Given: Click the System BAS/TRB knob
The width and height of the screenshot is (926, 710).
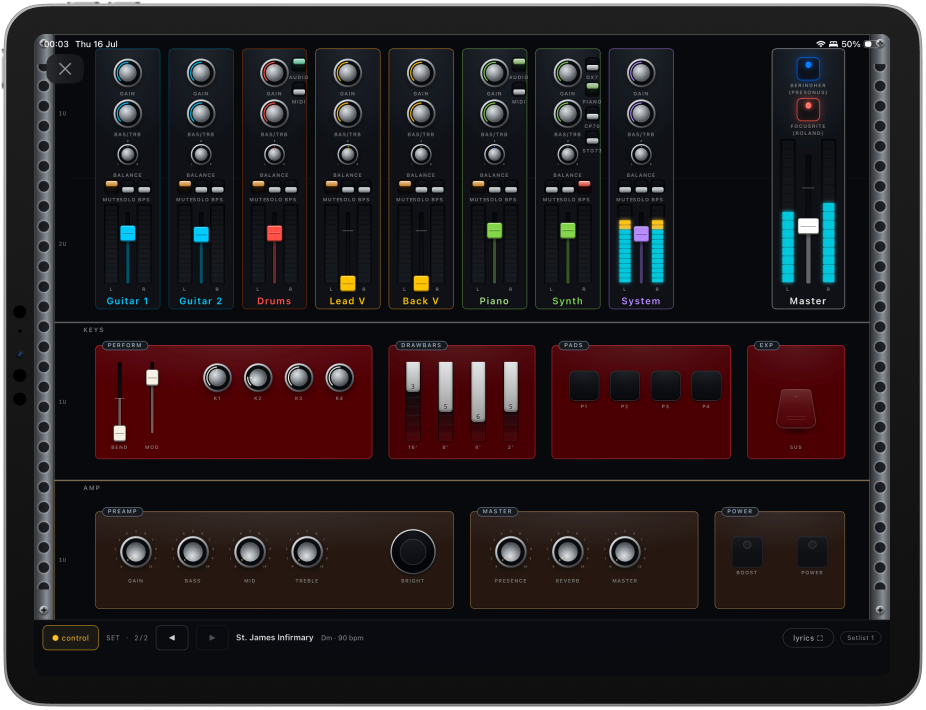Looking at the screenshot, I should point(641,114).
